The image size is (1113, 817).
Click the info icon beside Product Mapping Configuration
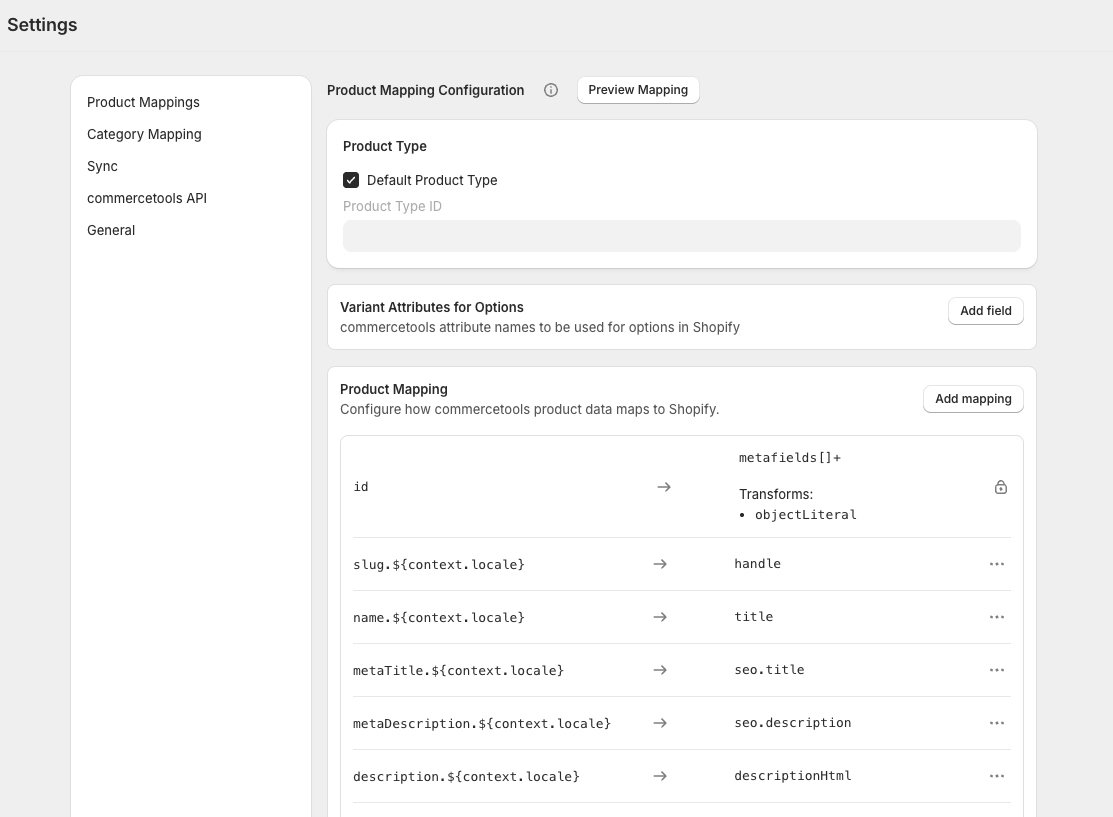(x=551, y=90)
